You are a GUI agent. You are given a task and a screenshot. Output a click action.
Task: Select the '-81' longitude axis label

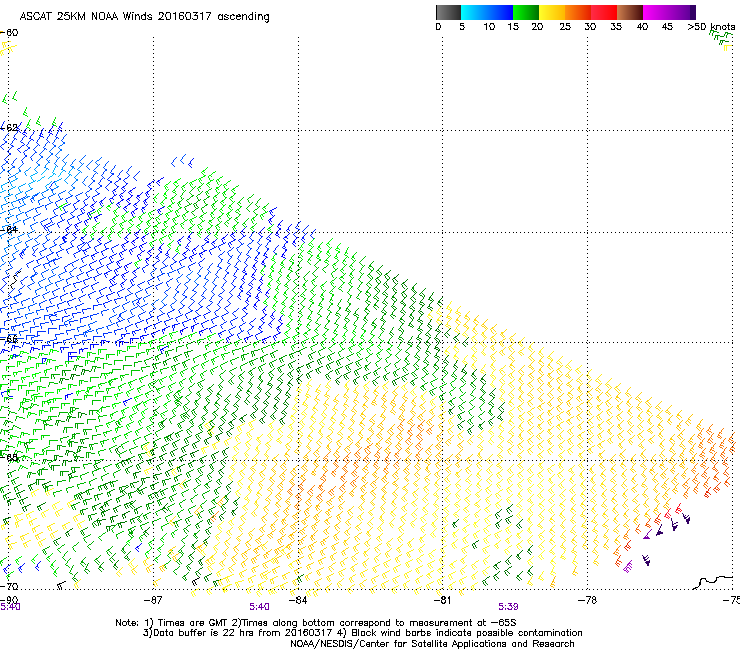(x=443, y=600)
